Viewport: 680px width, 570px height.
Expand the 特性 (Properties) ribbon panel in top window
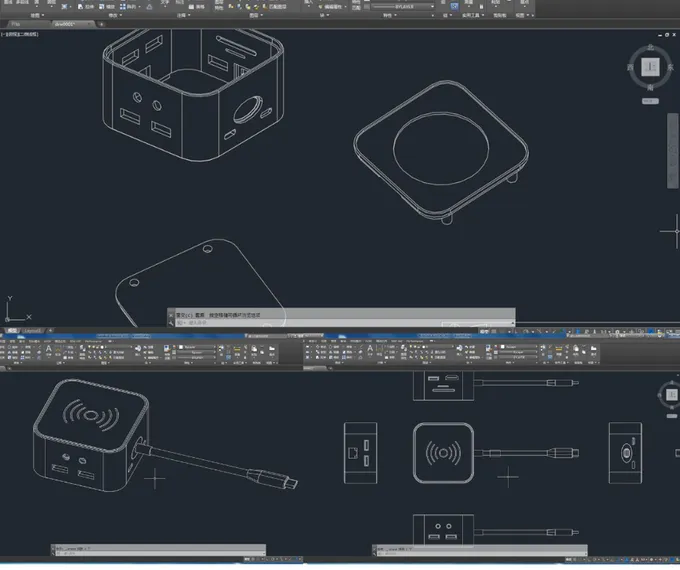pyautogui.click(x=385, y=16)
